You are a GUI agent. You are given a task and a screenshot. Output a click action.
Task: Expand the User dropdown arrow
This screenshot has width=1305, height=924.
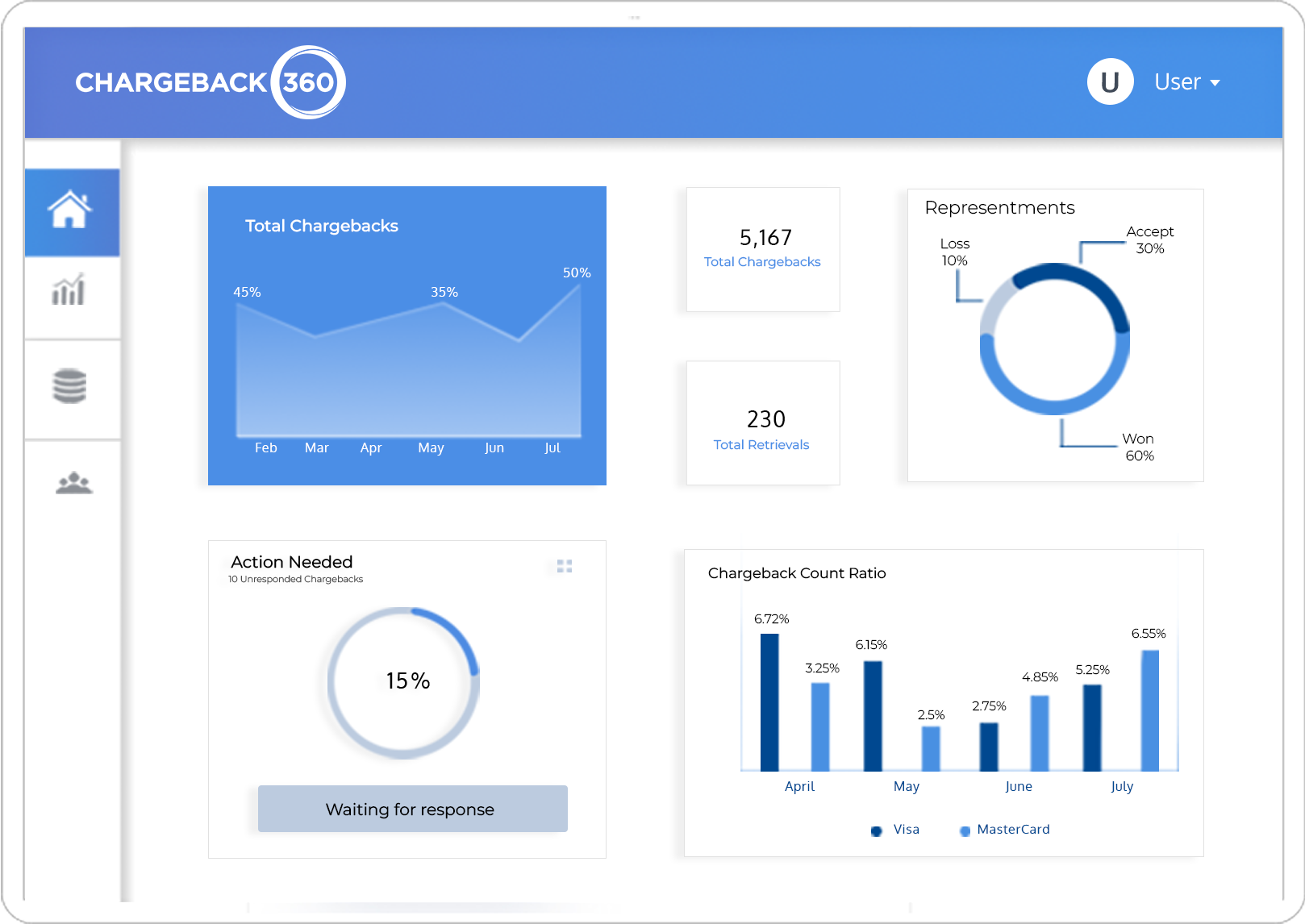click(1215, 83)
